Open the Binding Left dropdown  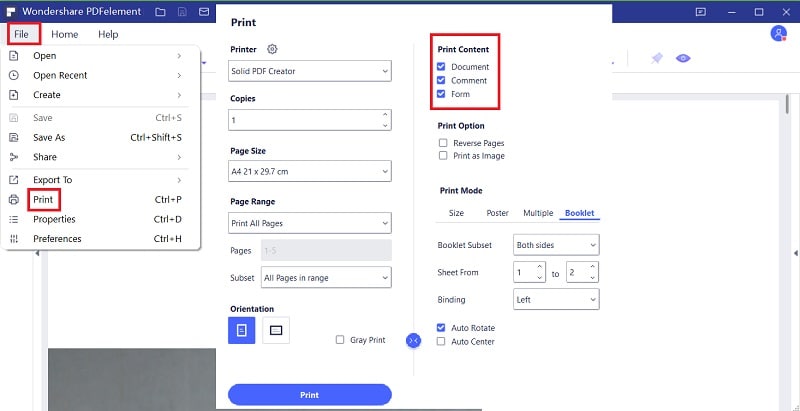click(x=556, y=300)
